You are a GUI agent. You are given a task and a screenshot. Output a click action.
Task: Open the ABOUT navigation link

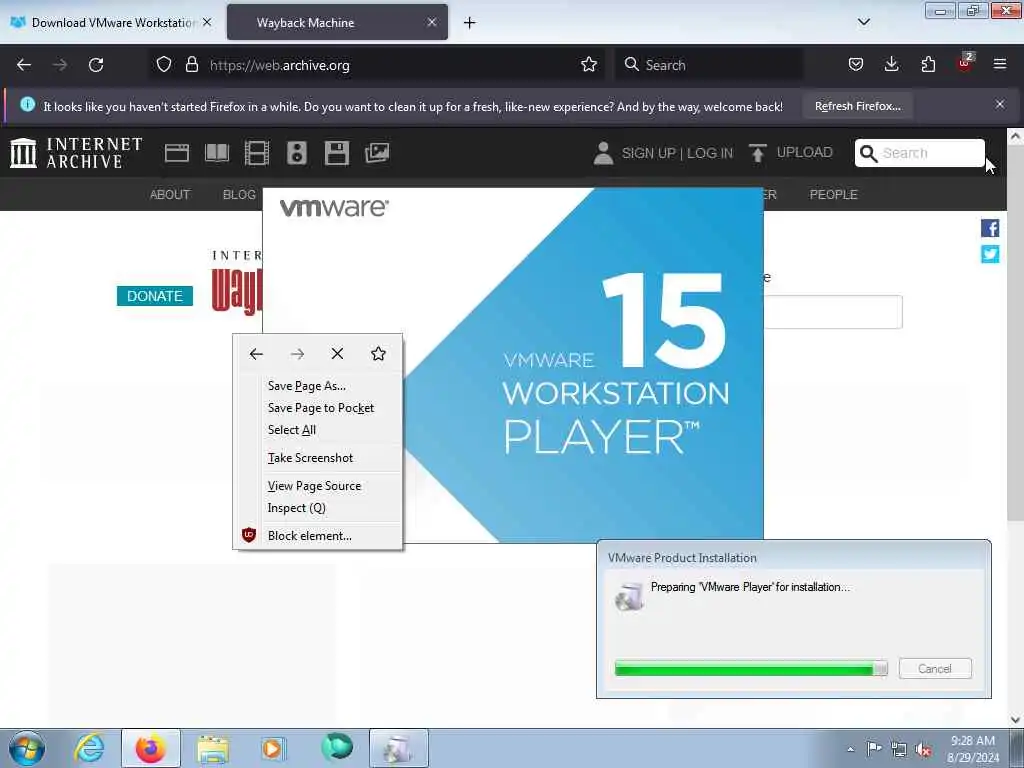pyautogui.click(x=170, y=195)
